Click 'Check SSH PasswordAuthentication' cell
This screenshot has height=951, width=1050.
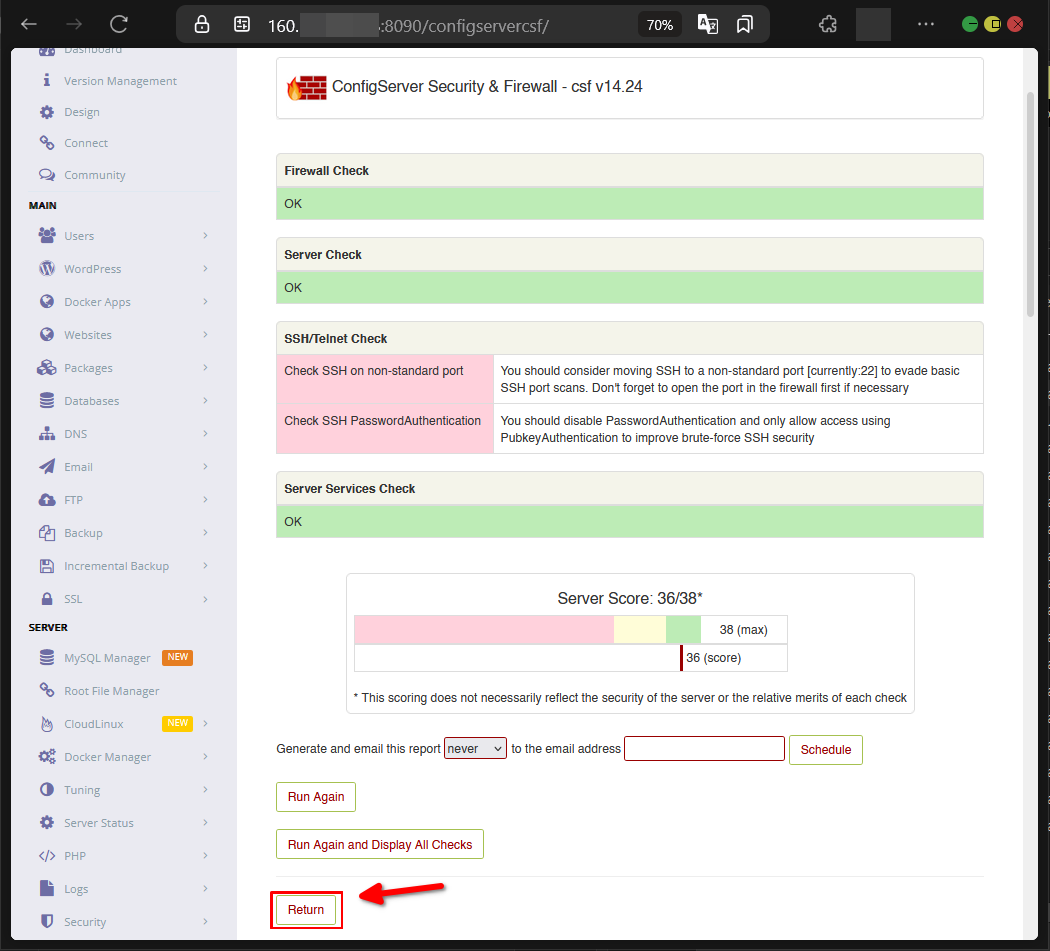coord(385,429)
